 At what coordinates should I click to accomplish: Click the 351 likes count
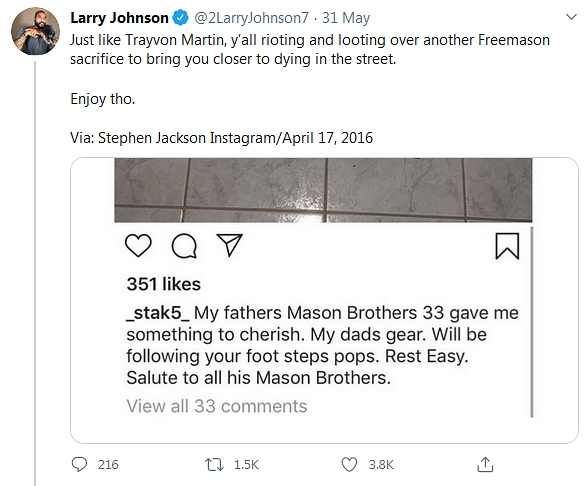(x=164, y=284)
